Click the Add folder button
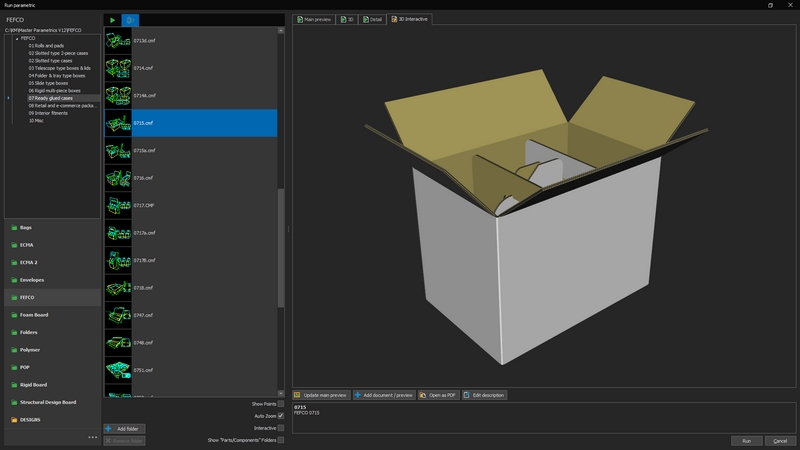 coord(125,428)
